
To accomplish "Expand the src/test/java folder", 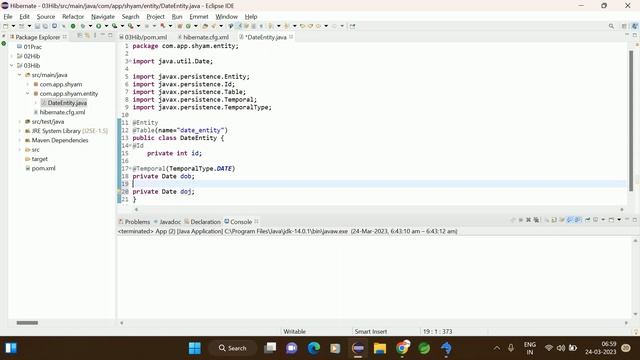I will [20, 122].
